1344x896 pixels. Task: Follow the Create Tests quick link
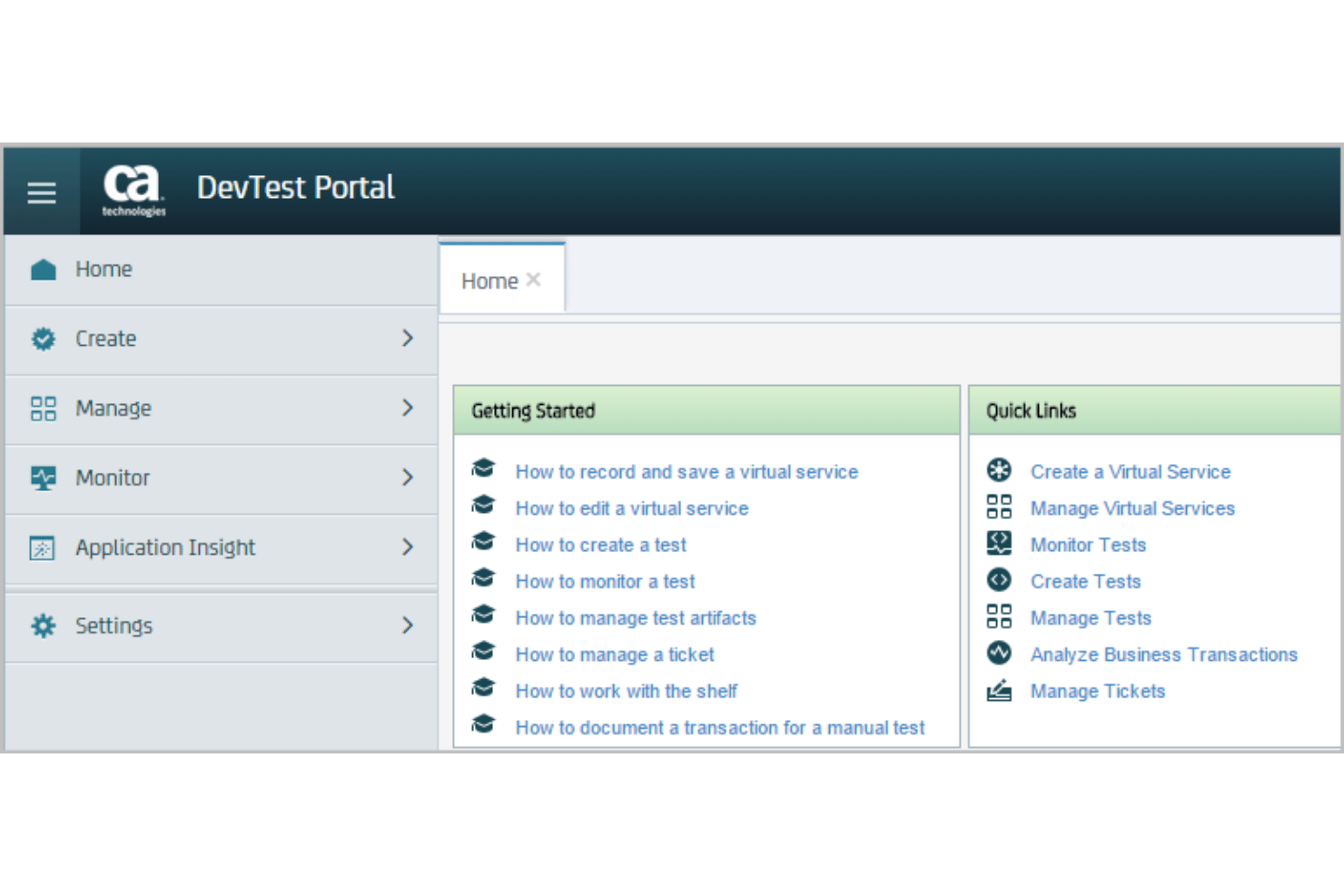(x=1085, y=581)
